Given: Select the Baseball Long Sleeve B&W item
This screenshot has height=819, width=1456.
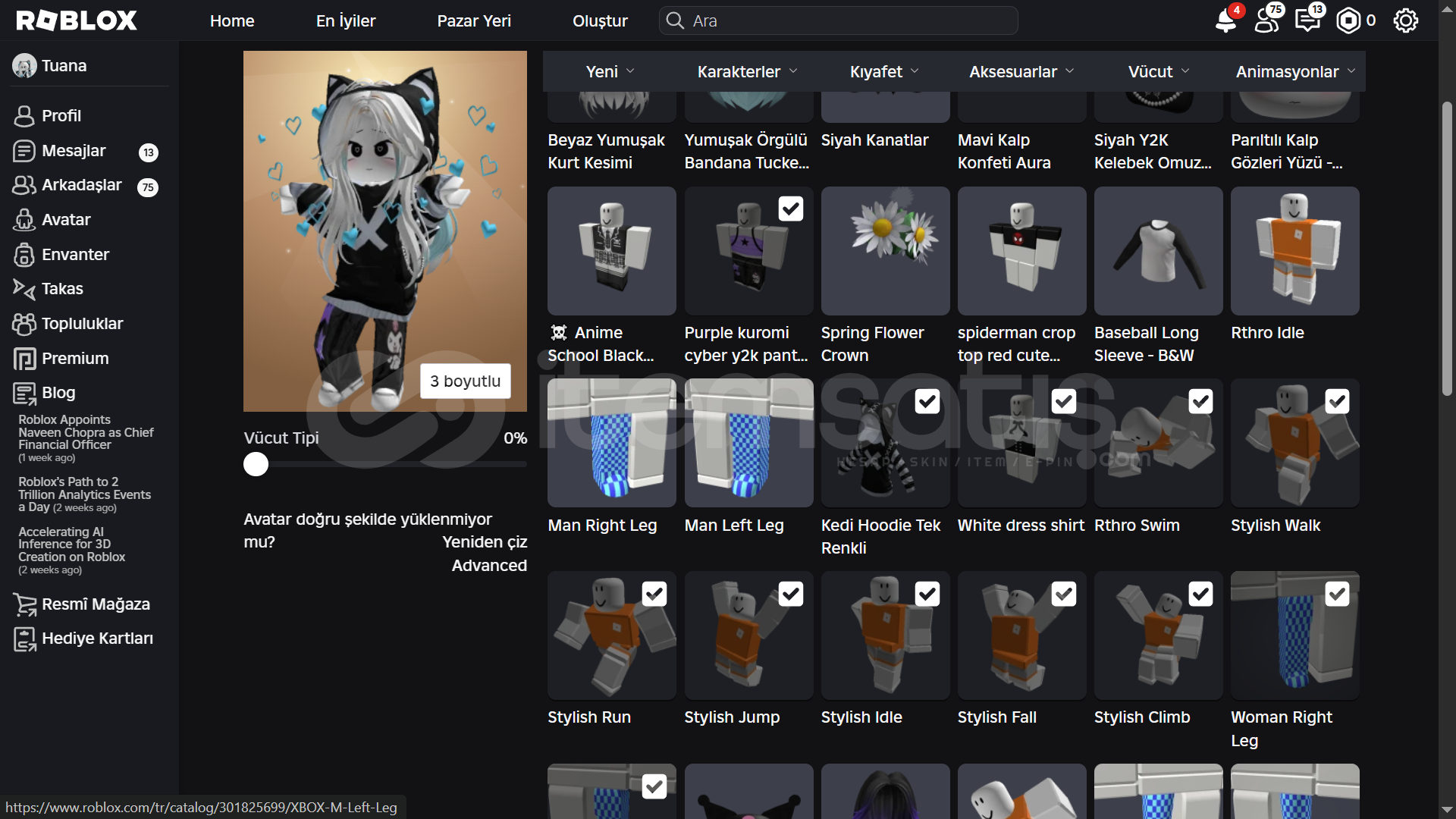Looking at the screenshot, I should pyautogui.click(x=1158, y=251).
